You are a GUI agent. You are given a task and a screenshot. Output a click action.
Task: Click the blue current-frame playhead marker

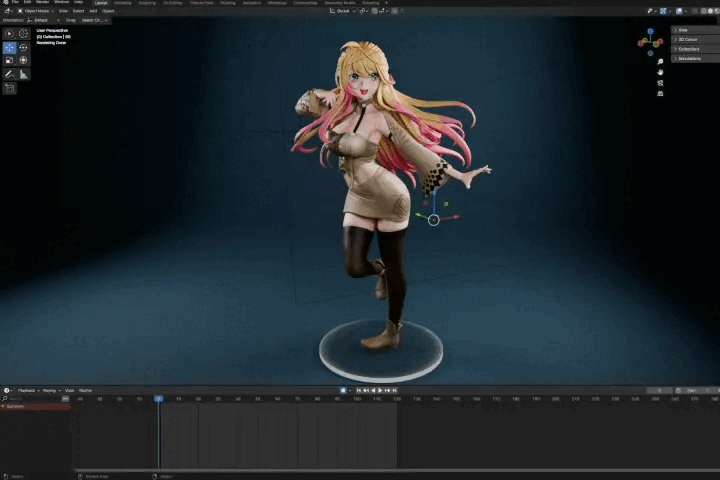point(158,399)
